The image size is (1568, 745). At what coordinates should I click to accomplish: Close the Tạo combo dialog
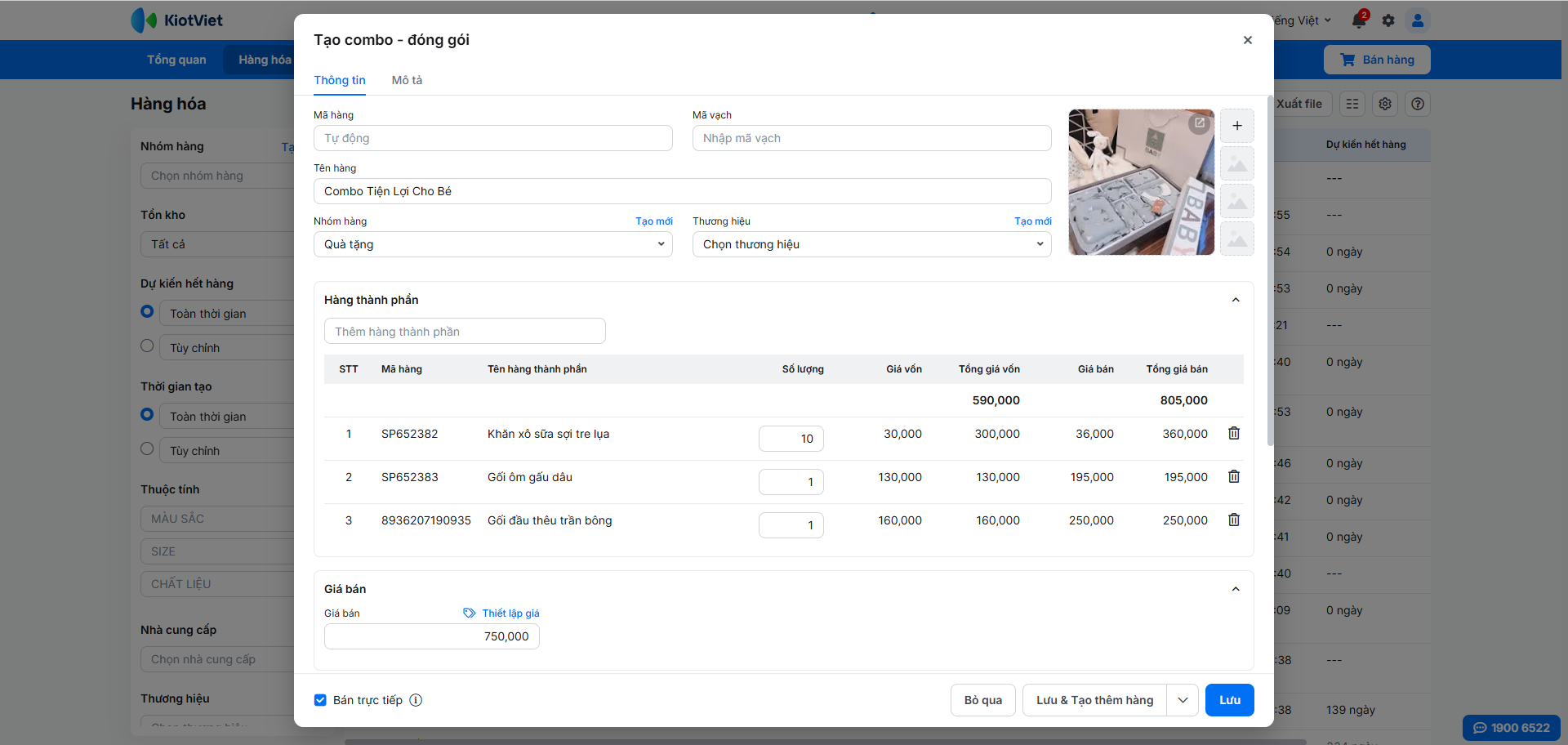pos(1247,40)
